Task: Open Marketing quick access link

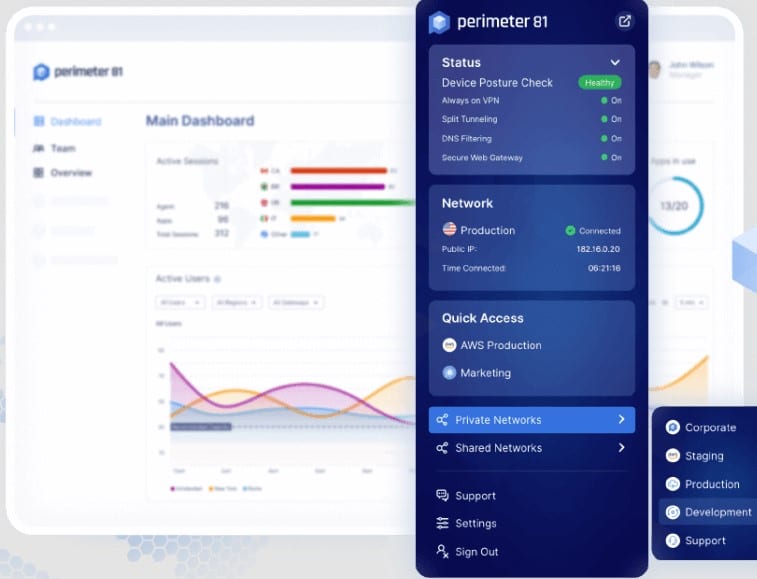Action: (486, 373)
